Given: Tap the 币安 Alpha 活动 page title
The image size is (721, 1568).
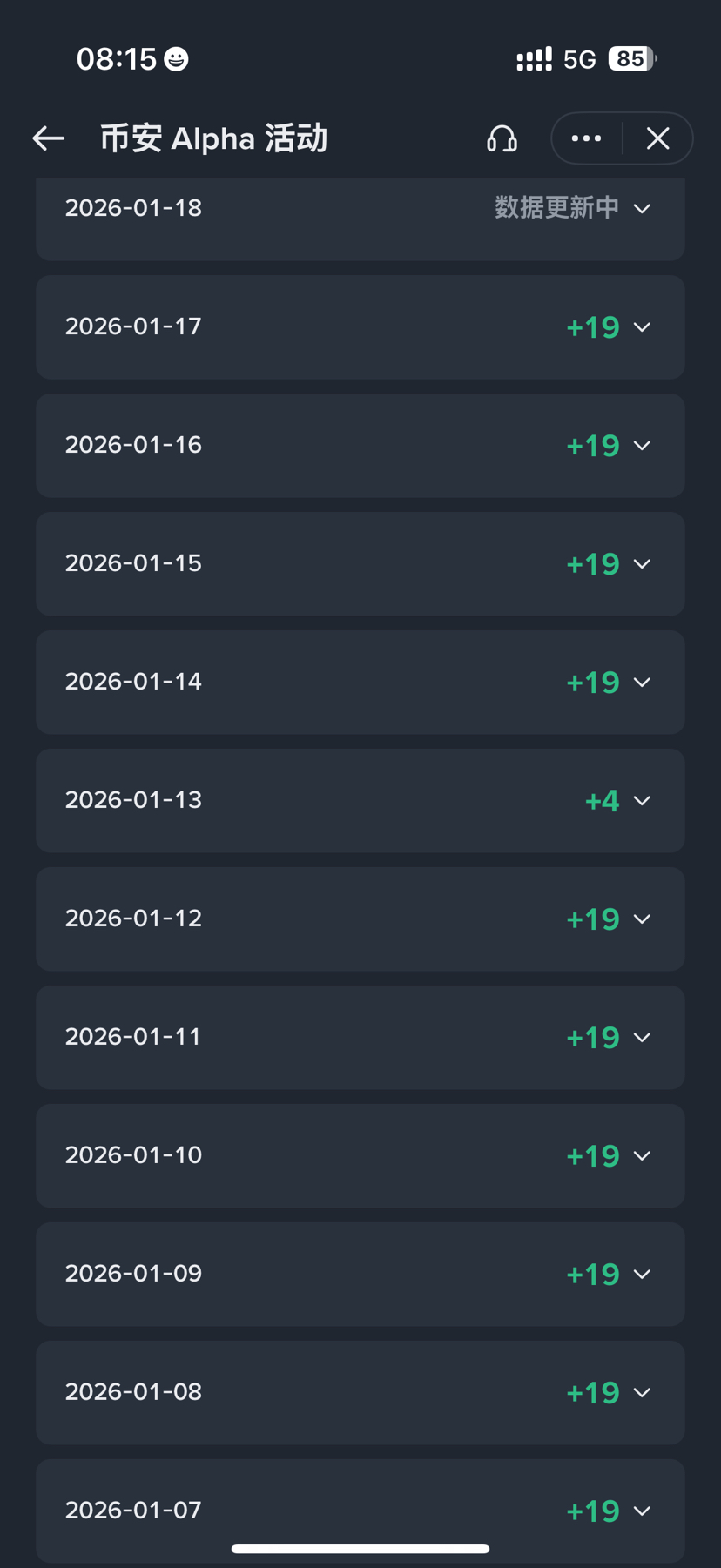Looking at the screenshot, I should tap(213, 138).
